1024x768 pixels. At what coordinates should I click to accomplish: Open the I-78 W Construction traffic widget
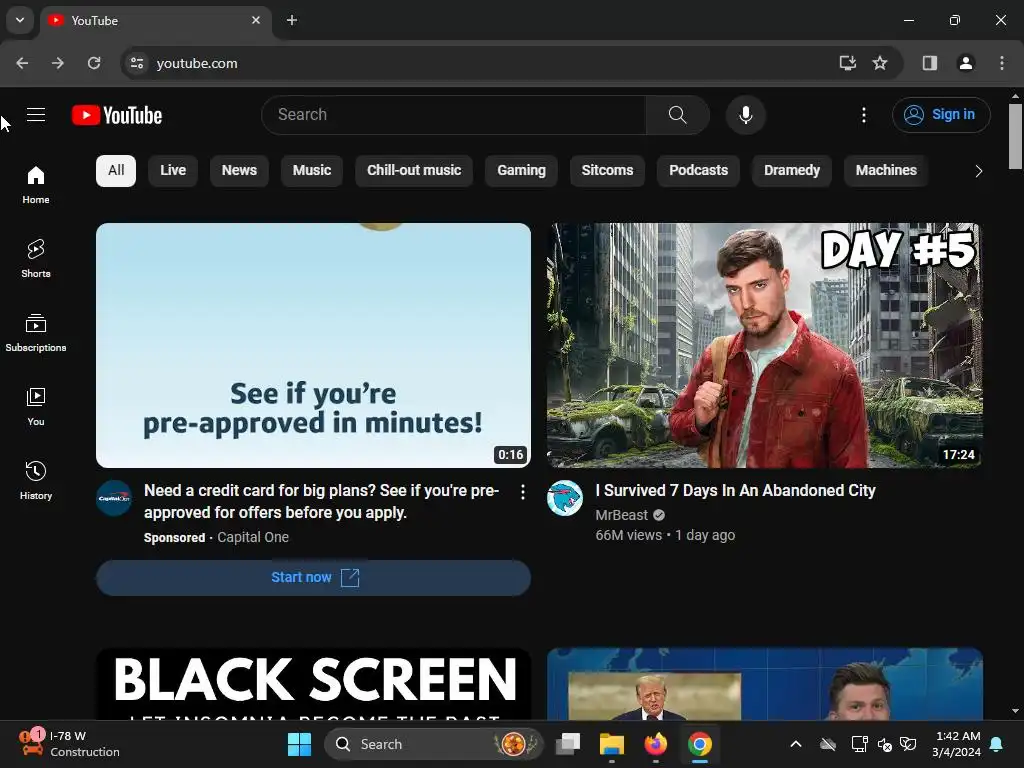tap(69, 744)
